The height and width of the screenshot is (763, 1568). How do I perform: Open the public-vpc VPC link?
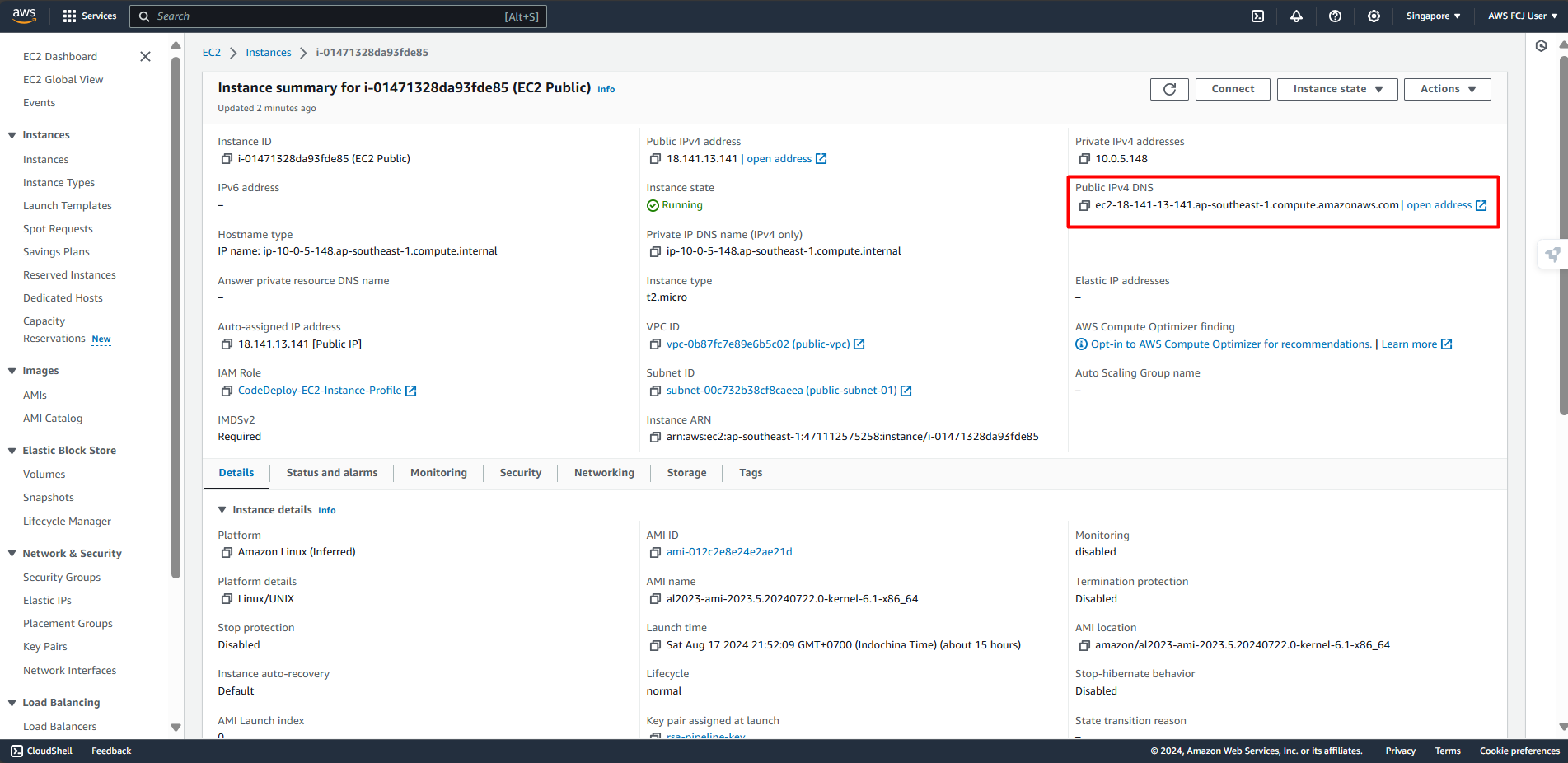pos(765,344)
